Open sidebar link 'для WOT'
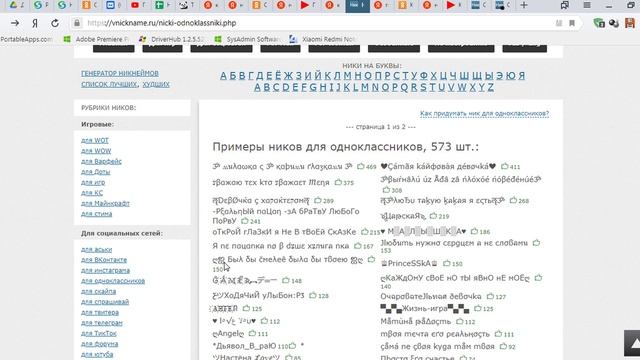 pos(95,140)
